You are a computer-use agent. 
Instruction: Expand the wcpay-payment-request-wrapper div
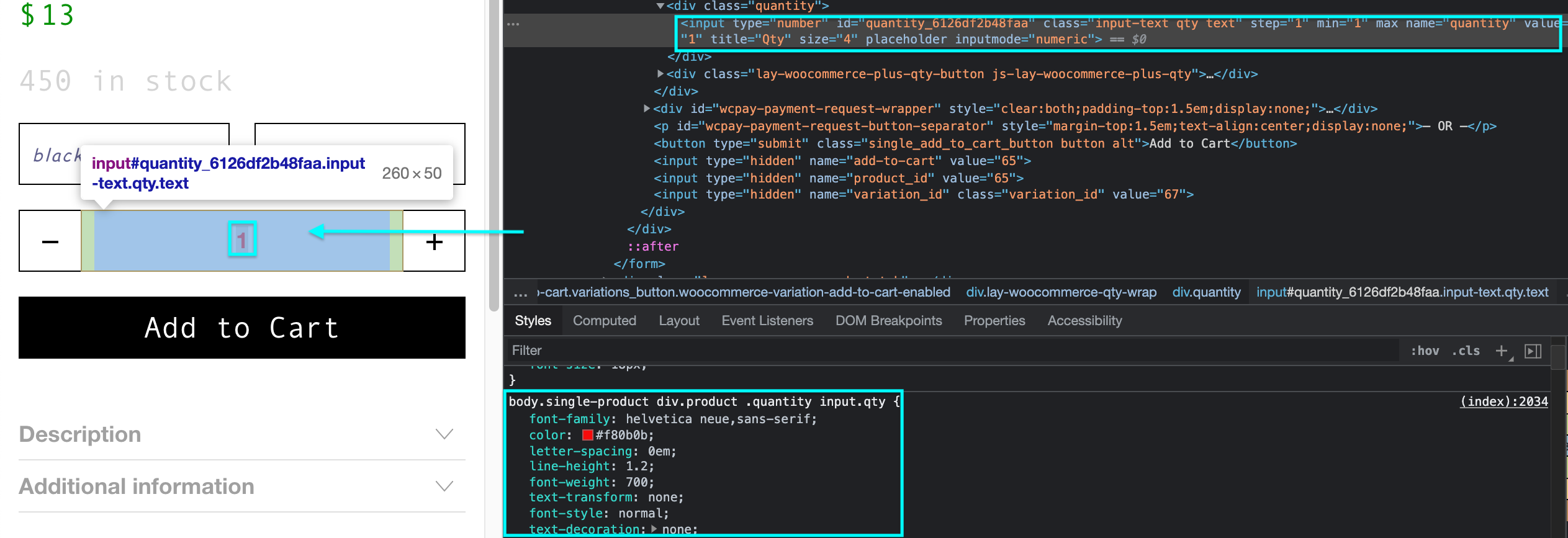point(647,109)
